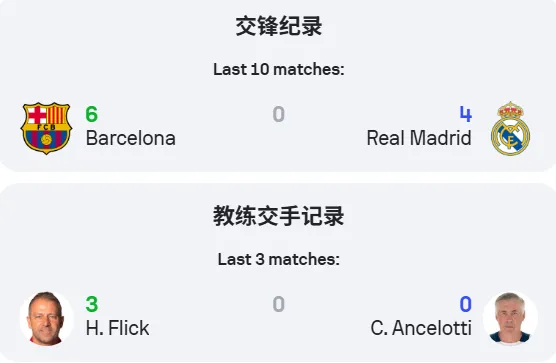Click Barcelona's green win count 6
556x363 pixels.
[x=91, y=114]
